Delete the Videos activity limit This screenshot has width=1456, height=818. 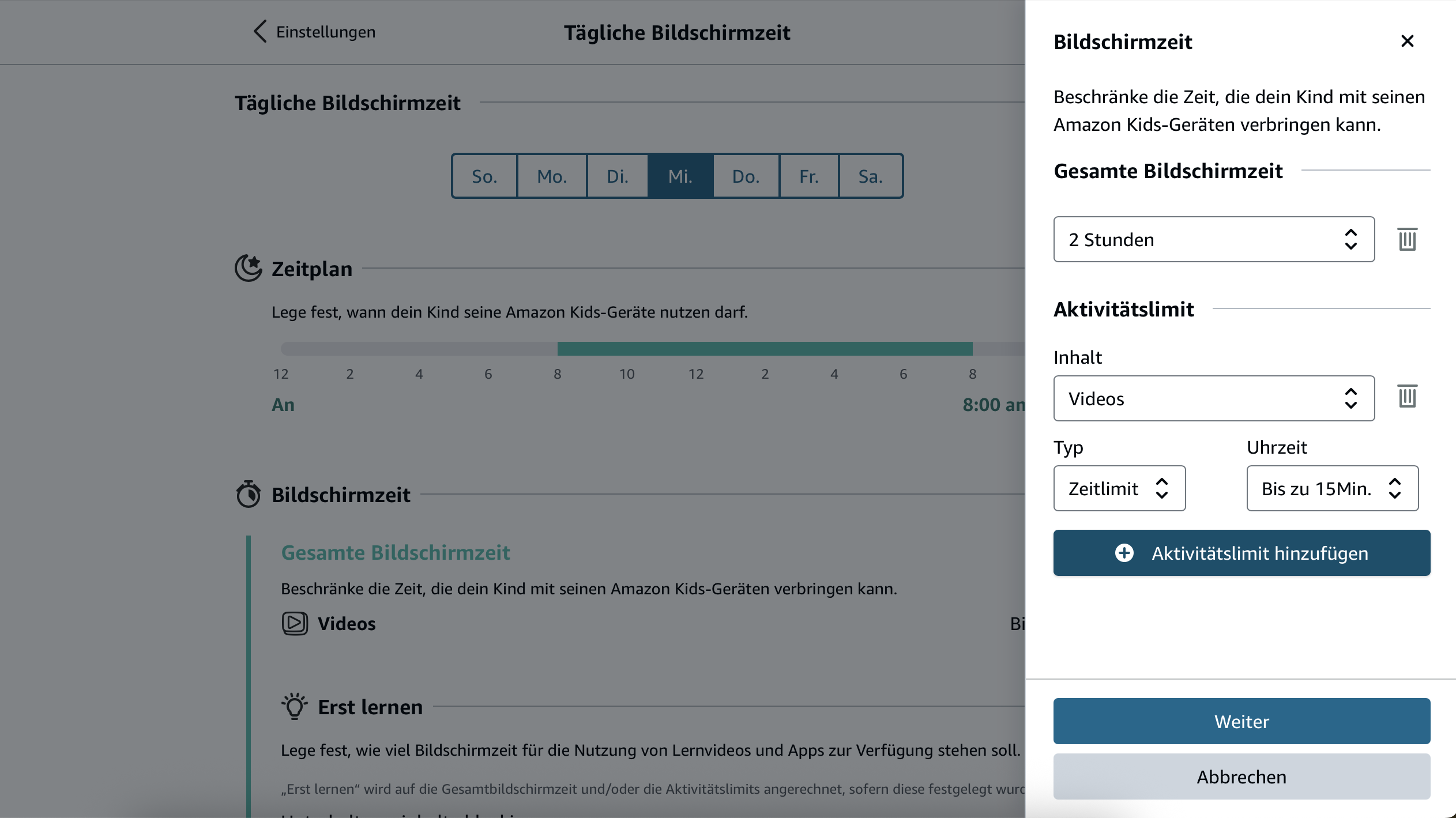click(1407, 397)
